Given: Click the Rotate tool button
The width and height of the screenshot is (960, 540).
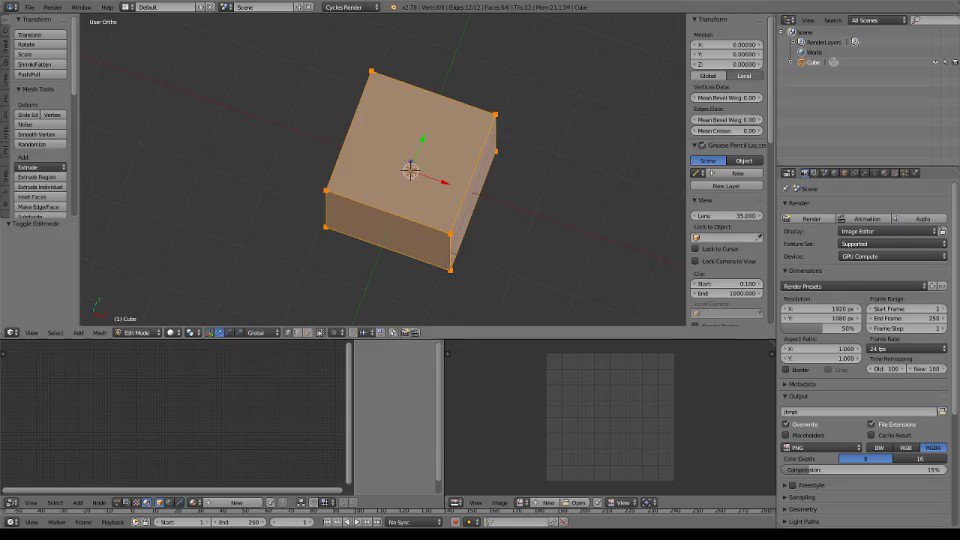Looking at the screenshot, I should [x=40, y=45].
